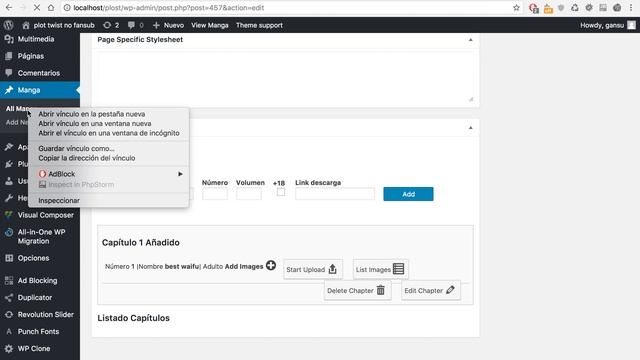
Task: Click the Comentarios speech bubble icon
Action: click(x=9, y=73)
